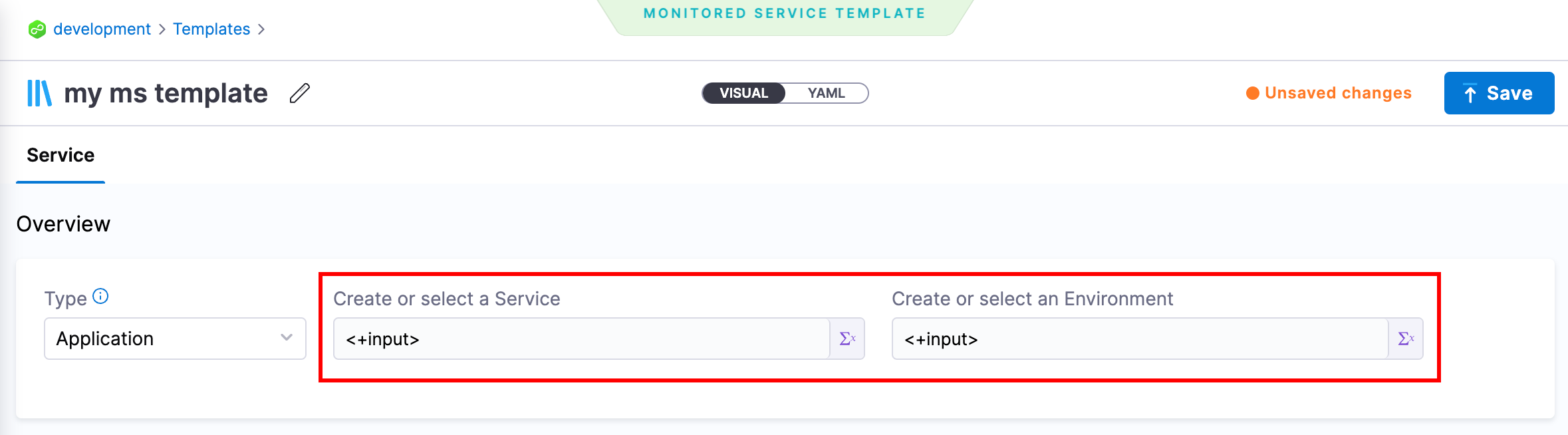Edit template name with pencil icon
Image resolution: width=1568 pixels, height=435 pixels.
pyautogui.click(x=300, y=93)
